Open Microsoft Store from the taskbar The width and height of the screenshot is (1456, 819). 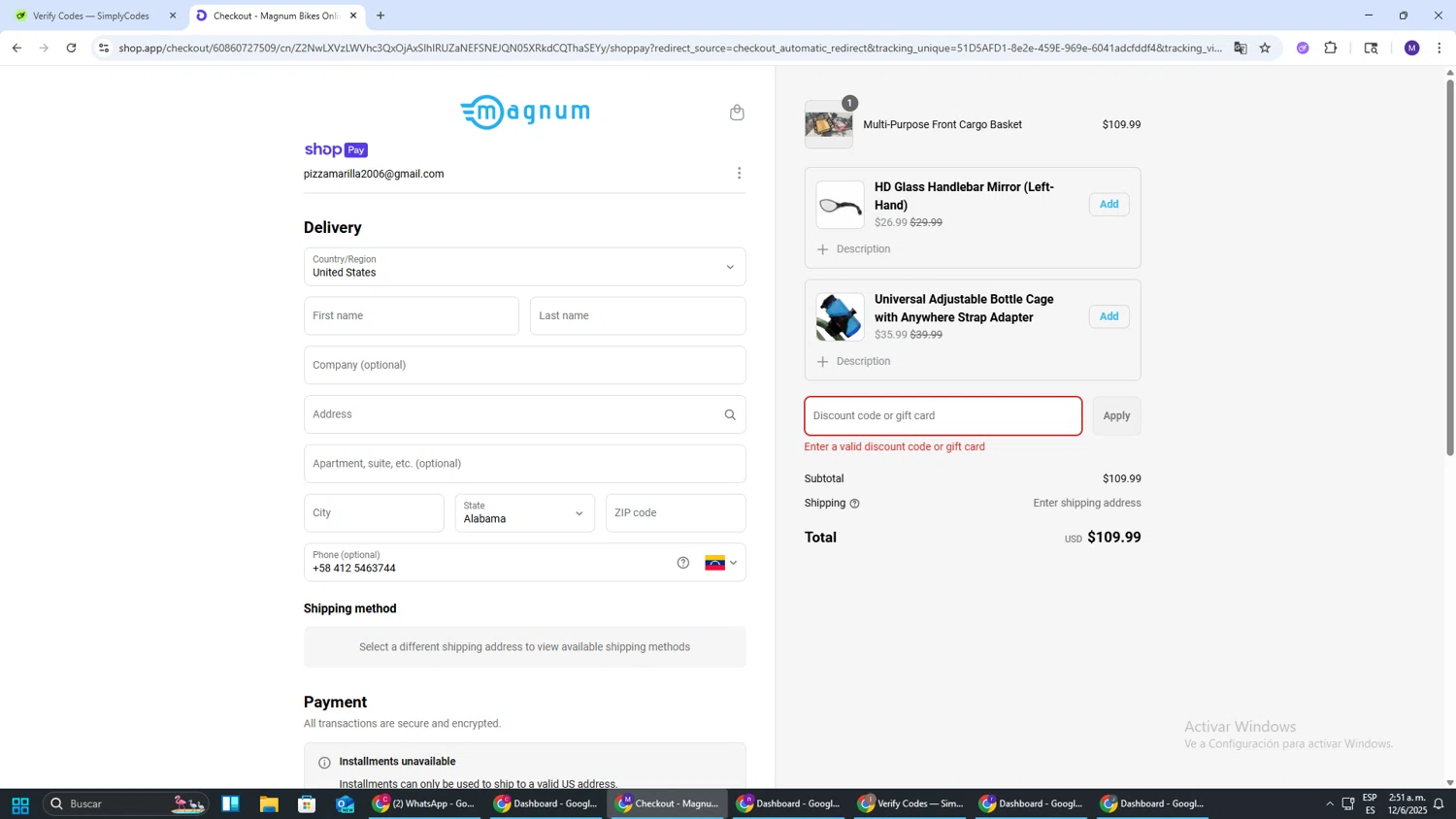307,804
